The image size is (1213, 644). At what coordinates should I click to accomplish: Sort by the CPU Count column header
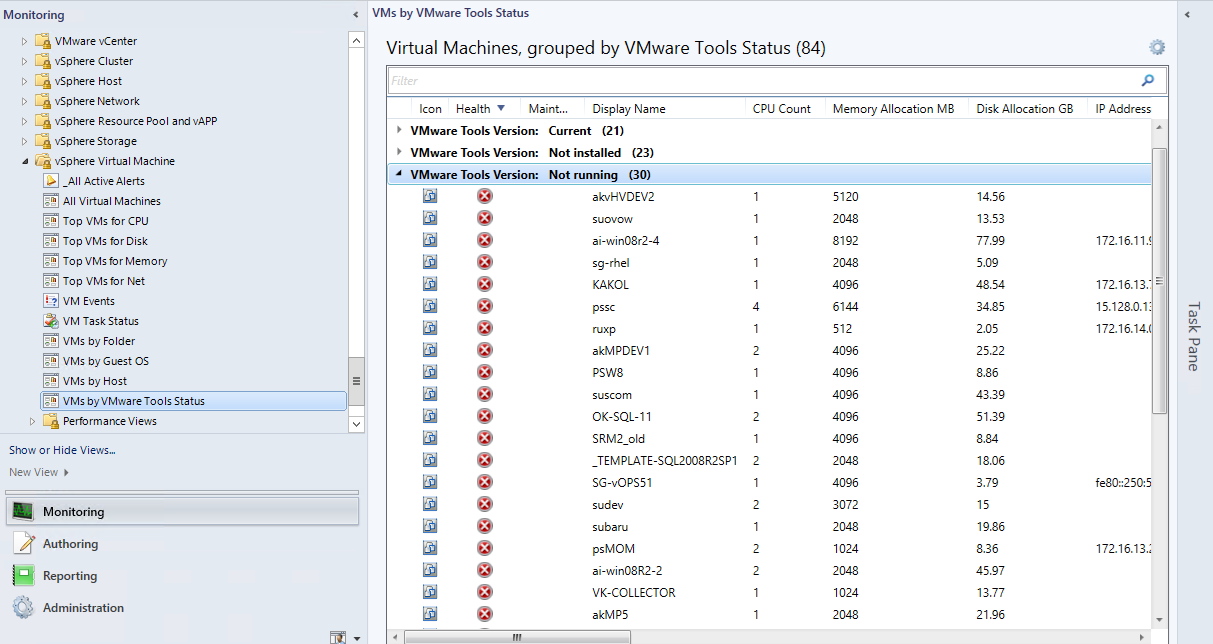(x=786, y=109)
